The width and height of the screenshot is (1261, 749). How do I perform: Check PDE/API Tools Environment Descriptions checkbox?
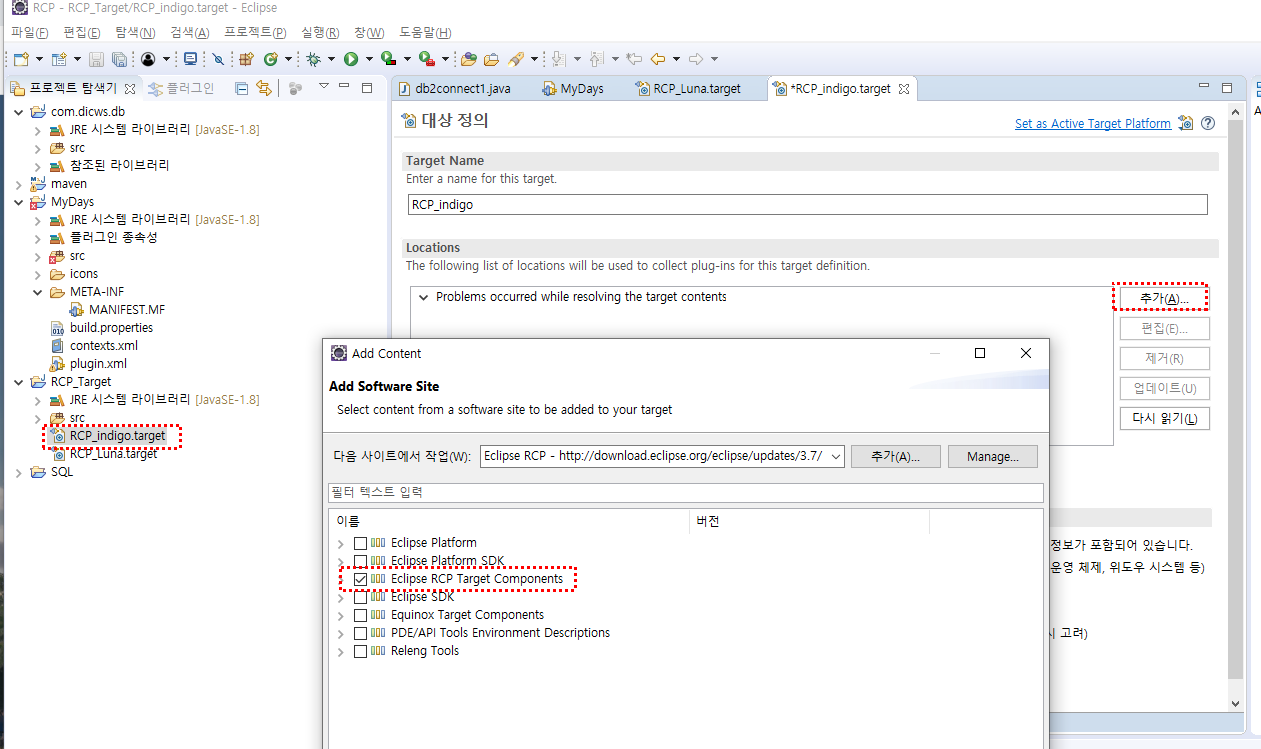point(360,633)
